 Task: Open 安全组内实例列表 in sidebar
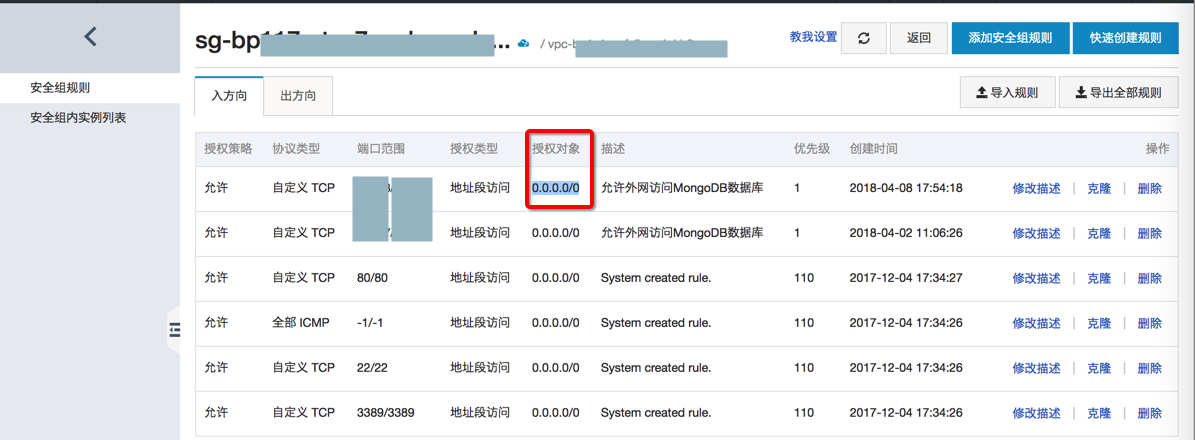[78, 118]
